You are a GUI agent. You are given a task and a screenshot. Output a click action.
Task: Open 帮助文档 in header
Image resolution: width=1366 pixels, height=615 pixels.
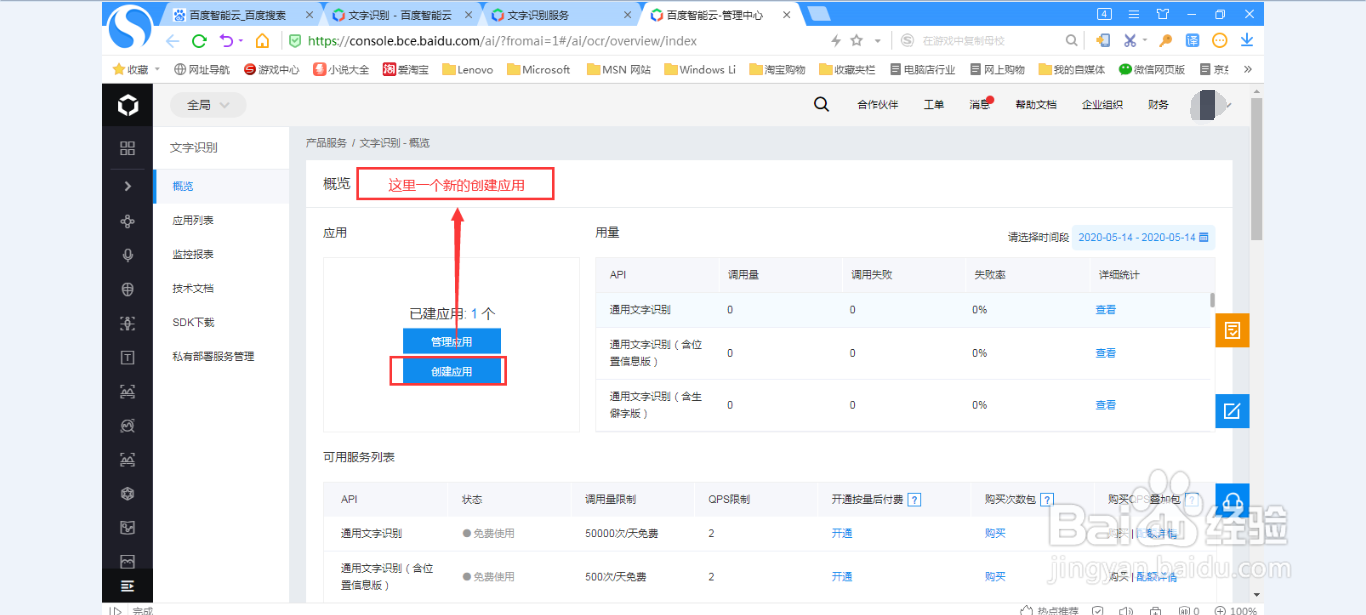coord(1036,105)
